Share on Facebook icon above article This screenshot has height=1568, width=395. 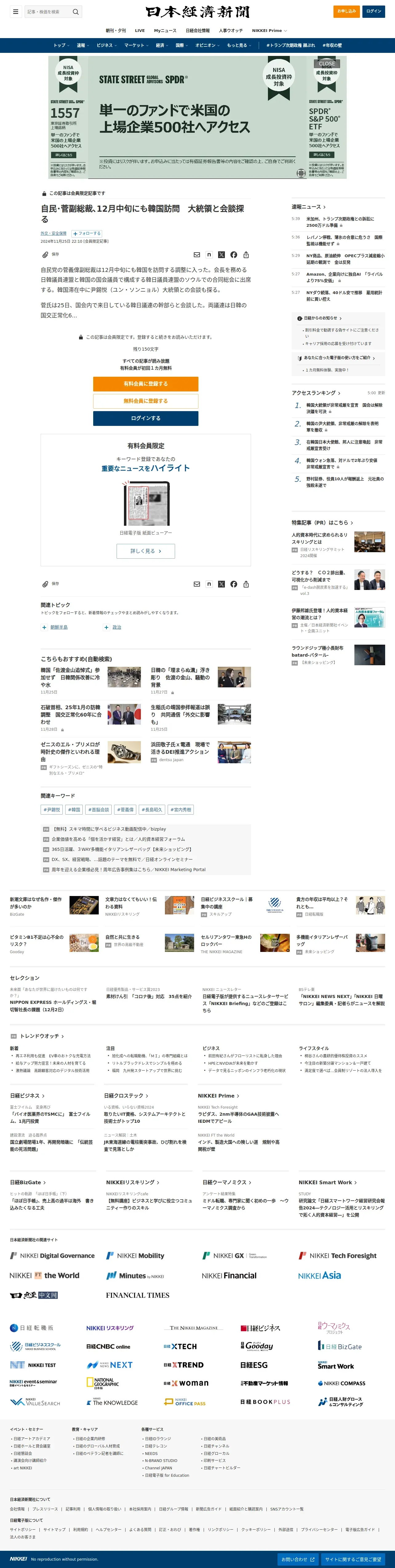(233, 254)
